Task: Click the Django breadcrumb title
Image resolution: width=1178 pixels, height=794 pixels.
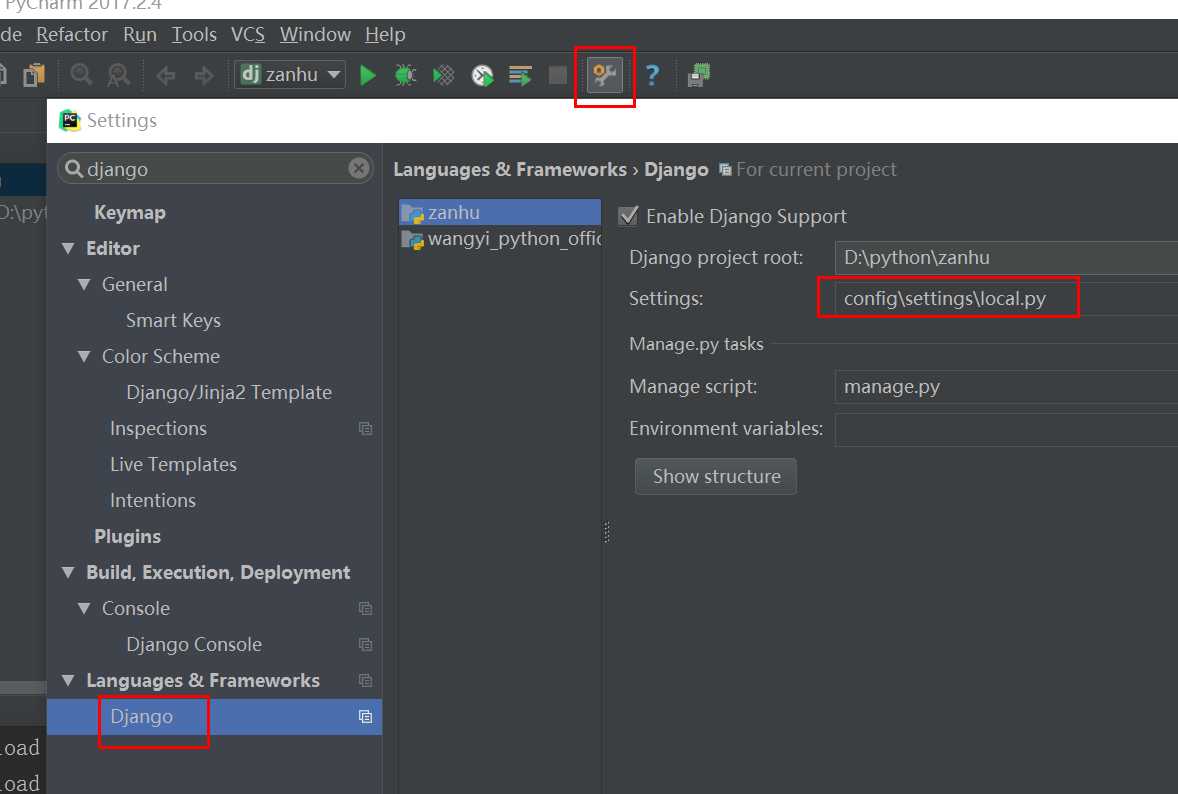Action: pyautogui.click(x=676, y=170)
